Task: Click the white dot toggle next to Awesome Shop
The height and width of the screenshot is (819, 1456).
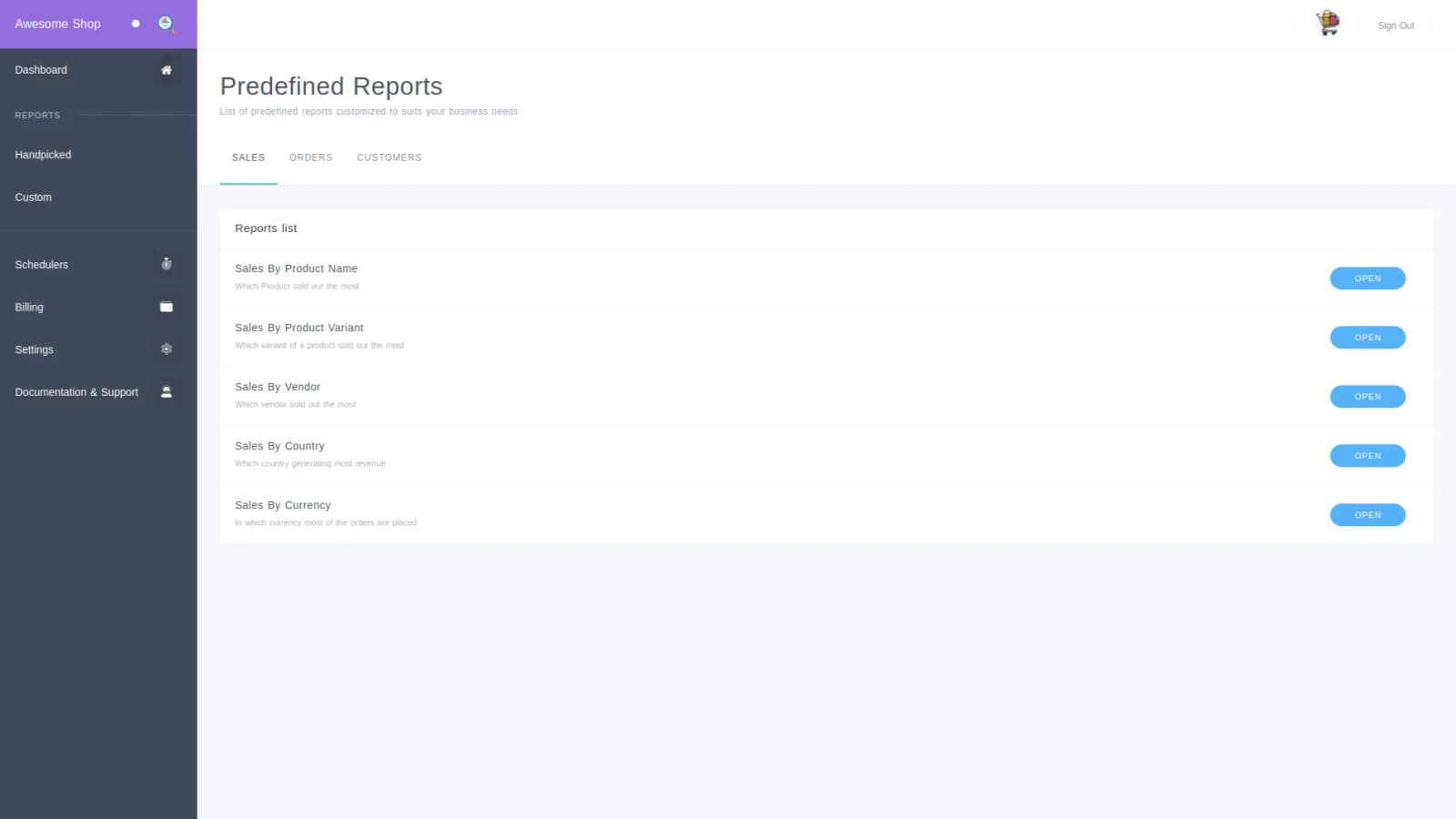Action: pos(136,24)
